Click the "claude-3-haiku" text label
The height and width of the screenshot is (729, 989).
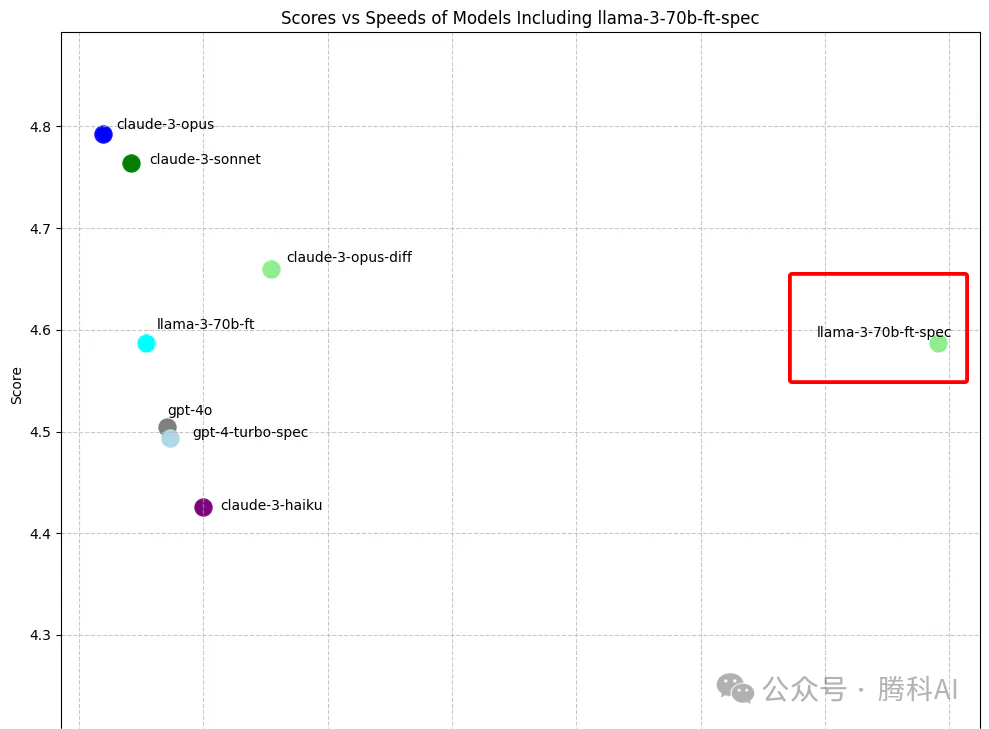coord(271,505)
